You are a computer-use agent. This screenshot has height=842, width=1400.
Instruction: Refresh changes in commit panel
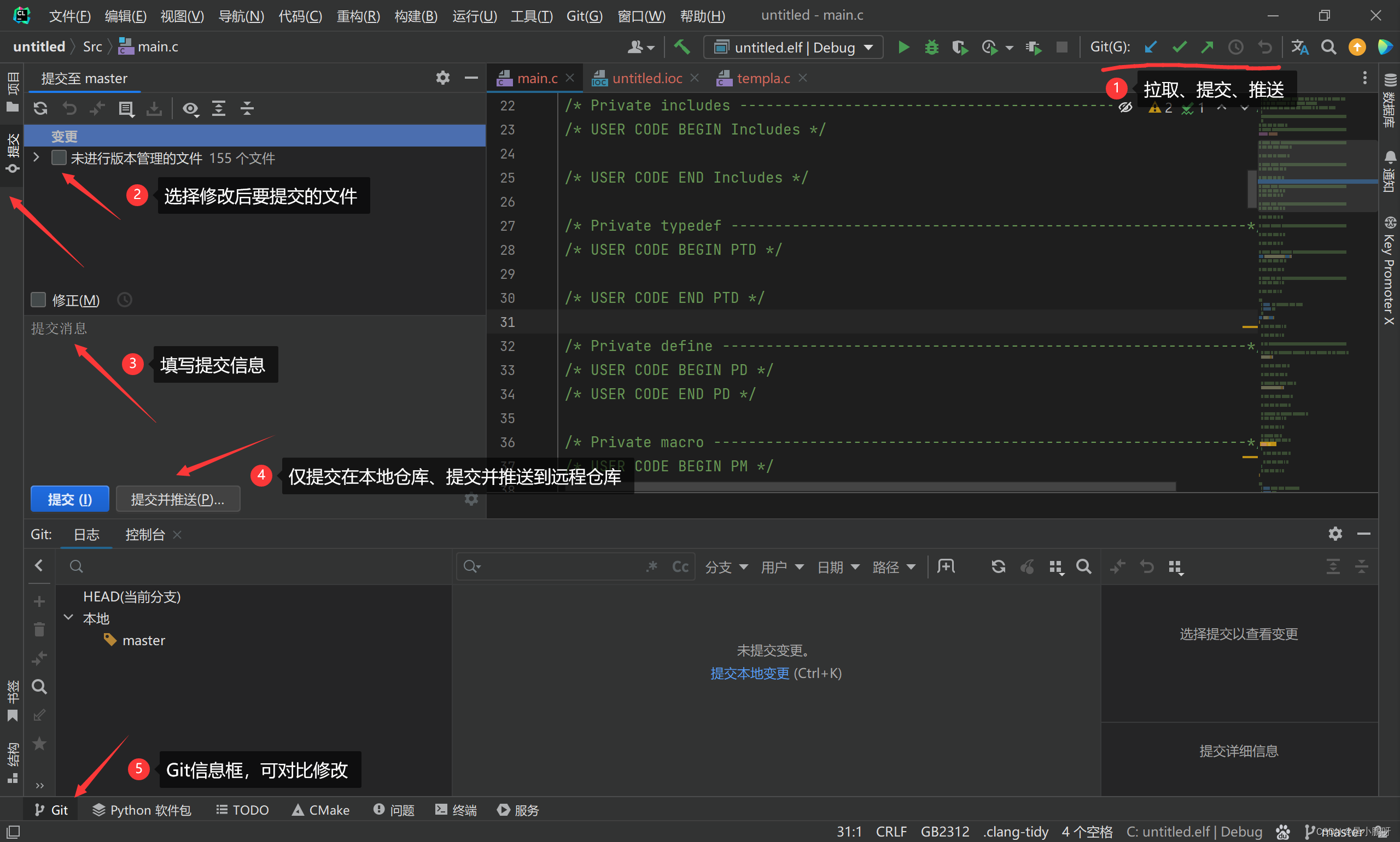pos(40,108)
